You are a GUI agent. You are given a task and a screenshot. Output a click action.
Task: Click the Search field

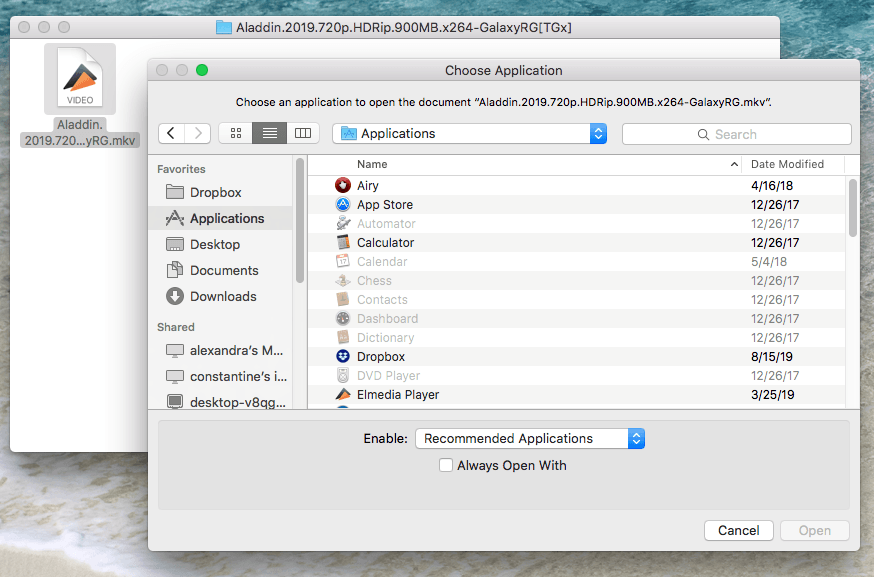click(737, 134)
